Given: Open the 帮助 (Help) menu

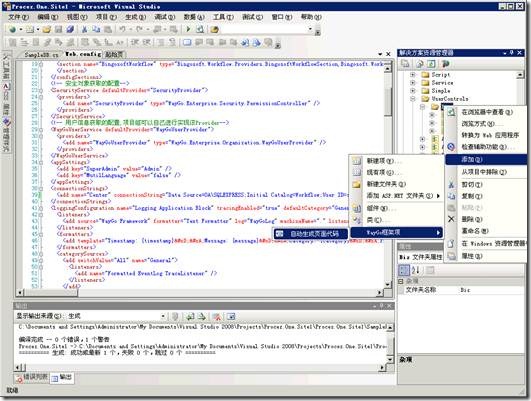Looking at the screenshot, I should coord(311,17).
